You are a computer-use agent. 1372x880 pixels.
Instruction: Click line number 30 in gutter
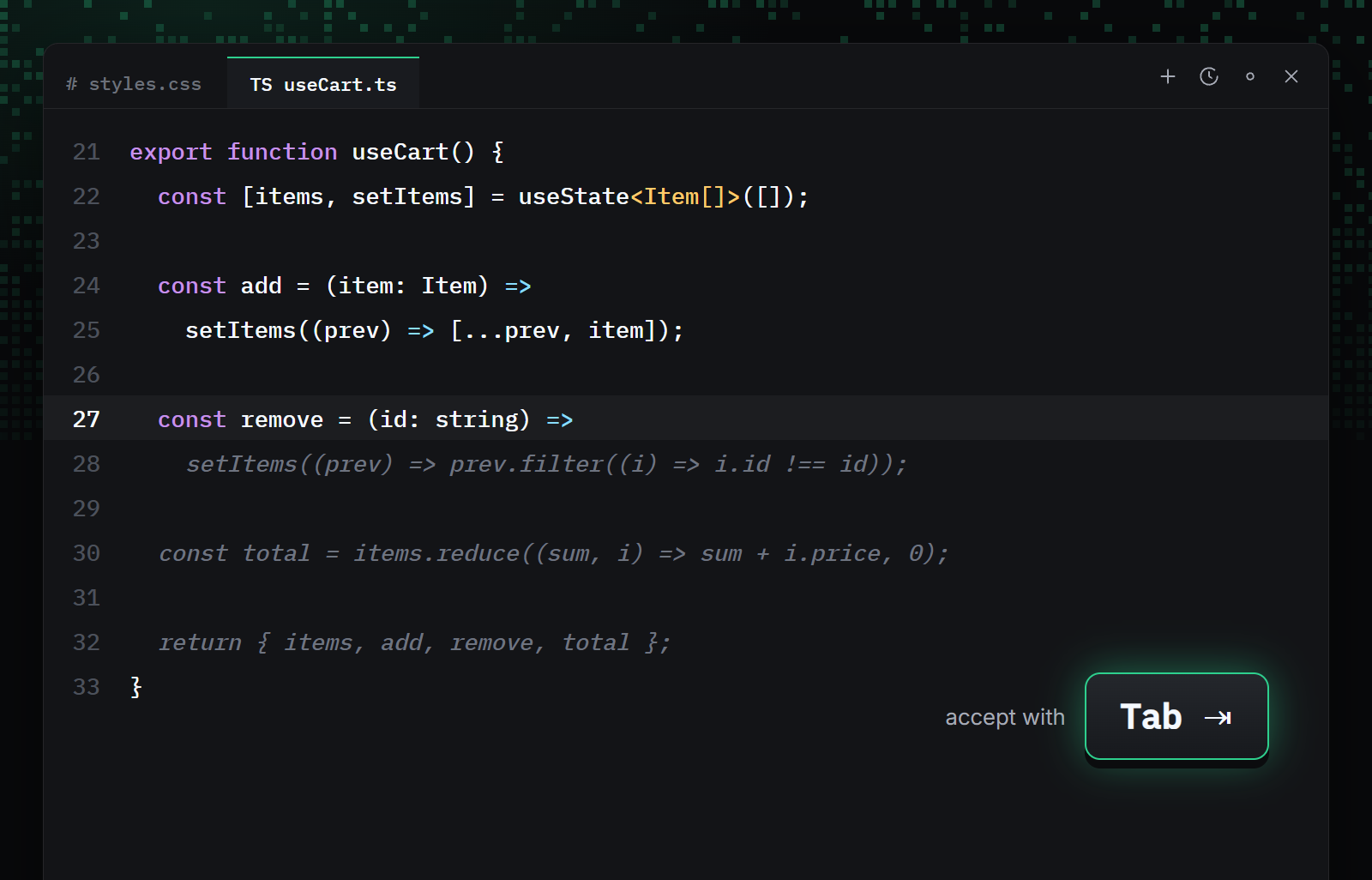[x=87, y=553]
